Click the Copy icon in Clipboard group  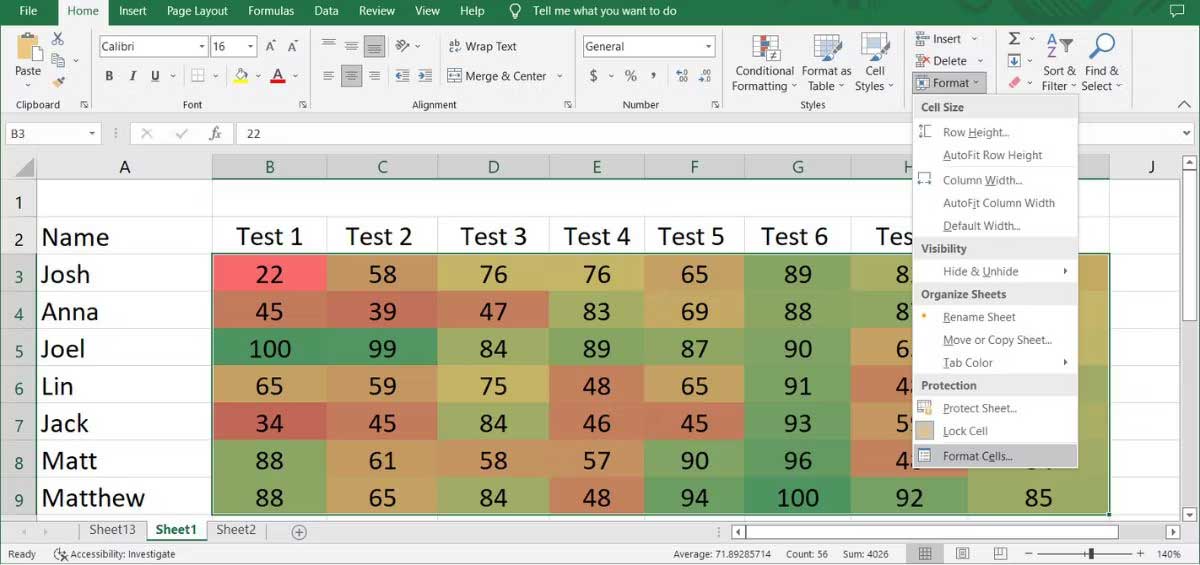click(57, 60)
